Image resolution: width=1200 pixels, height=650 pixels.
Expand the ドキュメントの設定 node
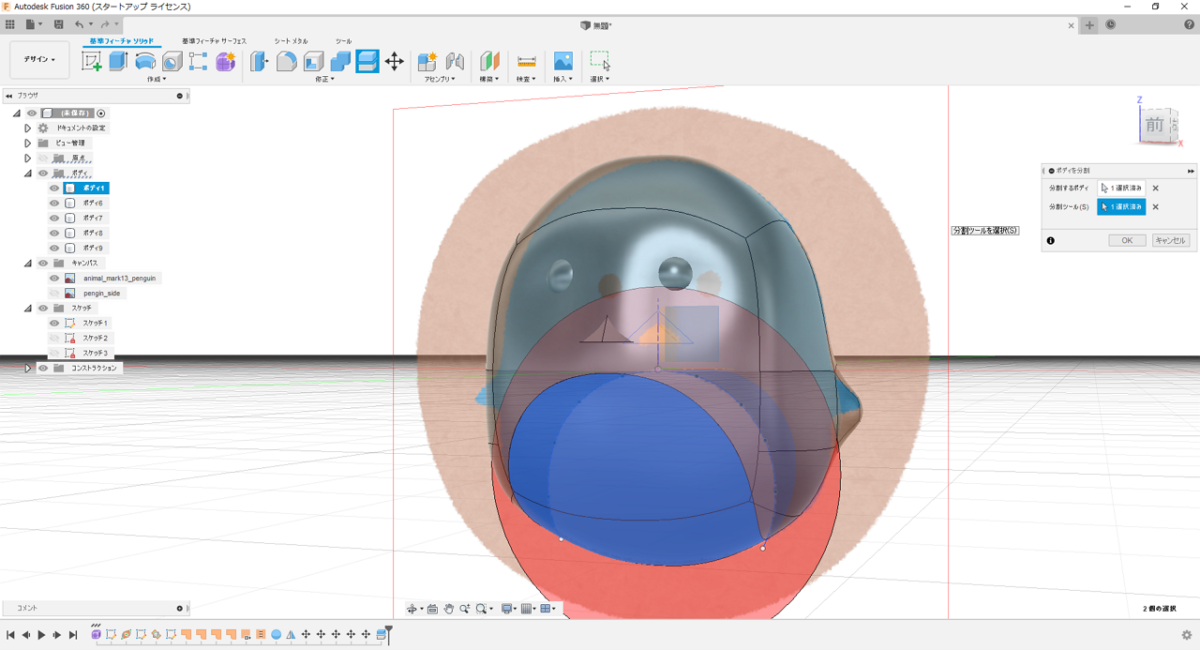(x=28, y=128)
